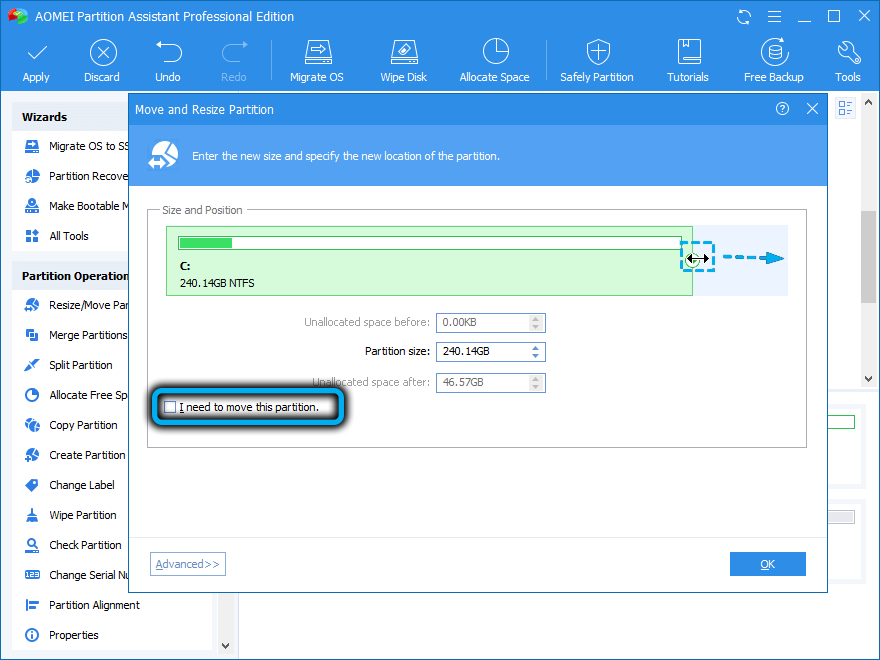Expand the Advanced options section
This screenshot has width=880, height=660.
pos(188,564)
